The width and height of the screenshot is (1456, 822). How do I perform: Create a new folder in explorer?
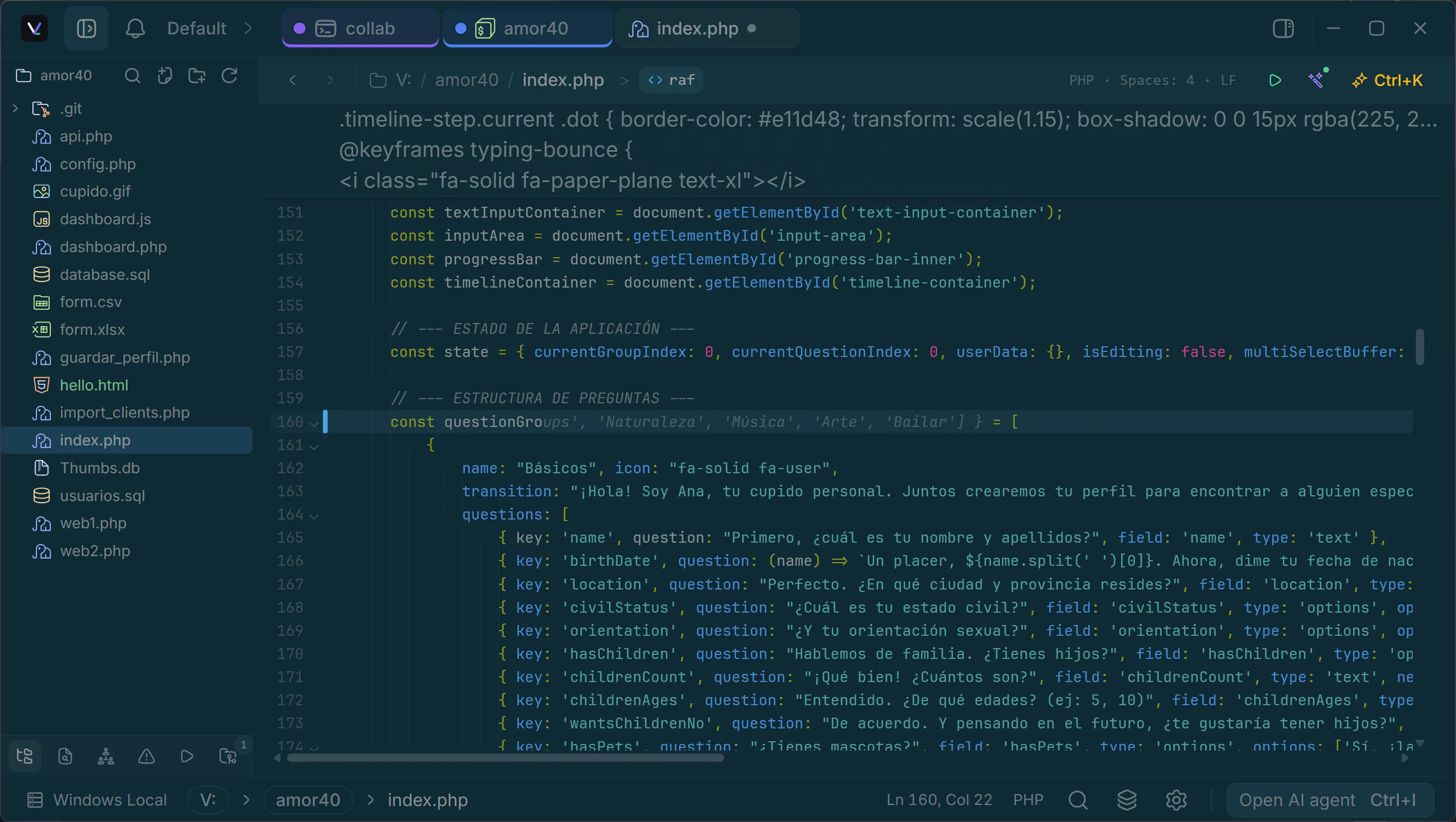coord(196,76)
